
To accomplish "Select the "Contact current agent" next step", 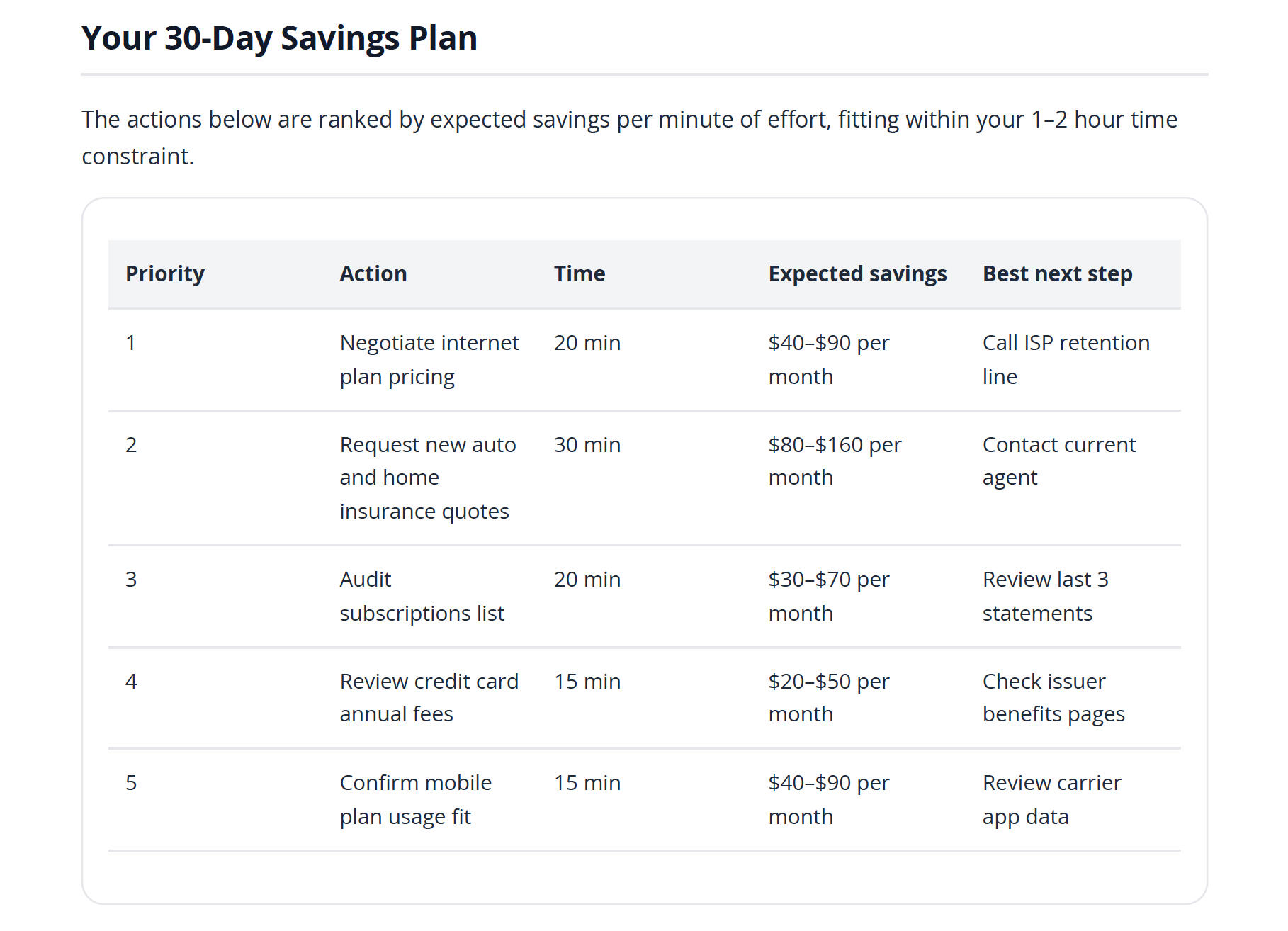I will tap(1058, 461).
